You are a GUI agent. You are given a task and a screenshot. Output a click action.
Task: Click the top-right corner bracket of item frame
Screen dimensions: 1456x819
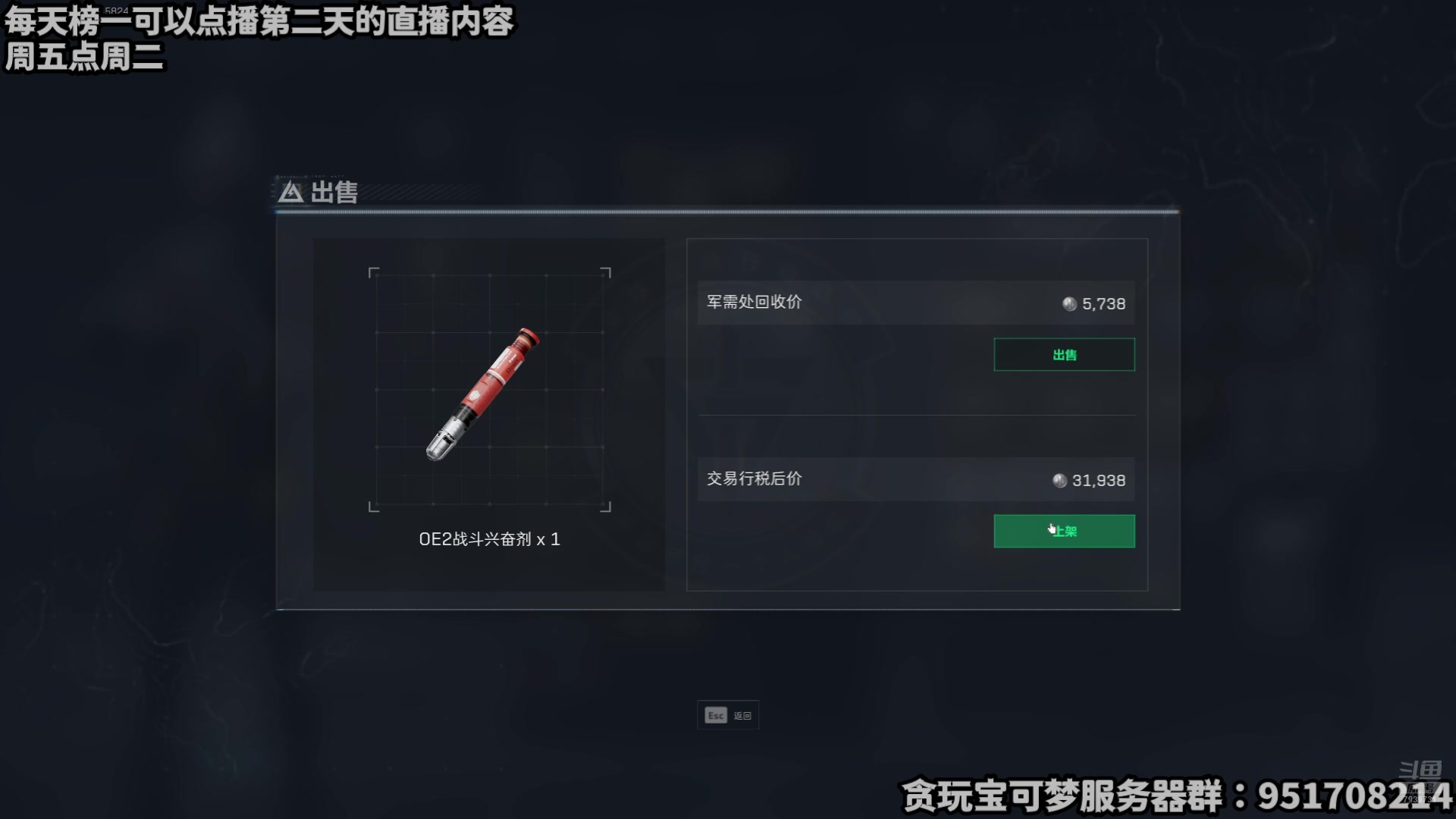coord(606,272)
